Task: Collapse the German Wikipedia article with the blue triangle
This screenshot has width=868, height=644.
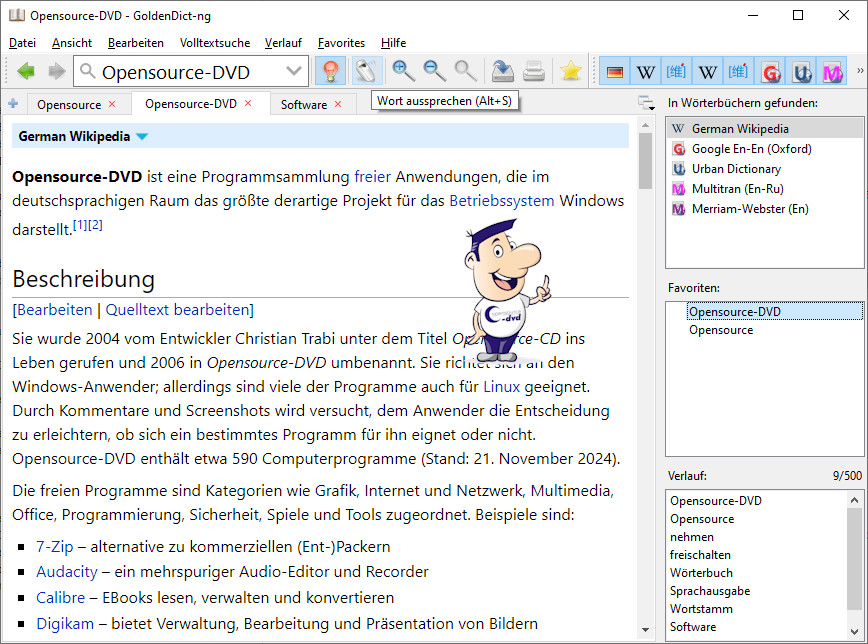Action: point(142,137)
